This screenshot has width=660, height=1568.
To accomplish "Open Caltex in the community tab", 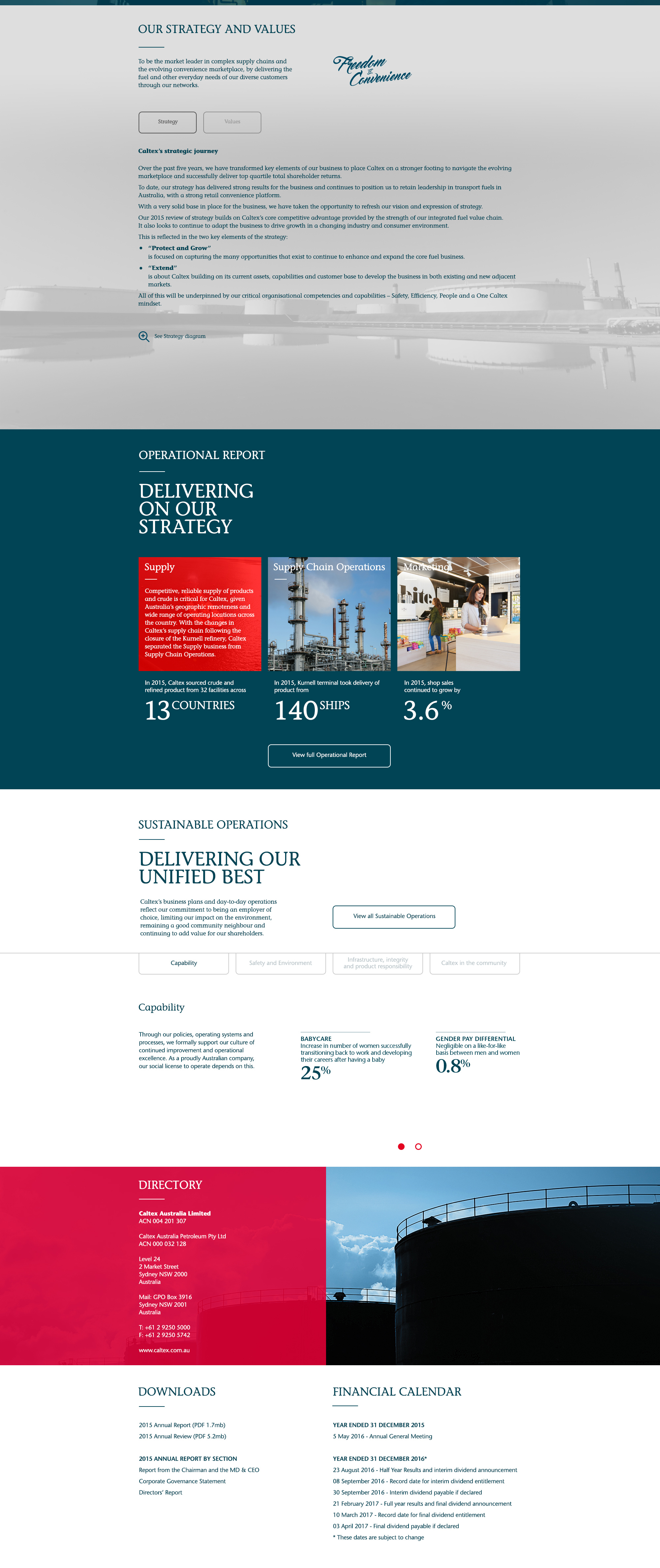I will (475, 963).
